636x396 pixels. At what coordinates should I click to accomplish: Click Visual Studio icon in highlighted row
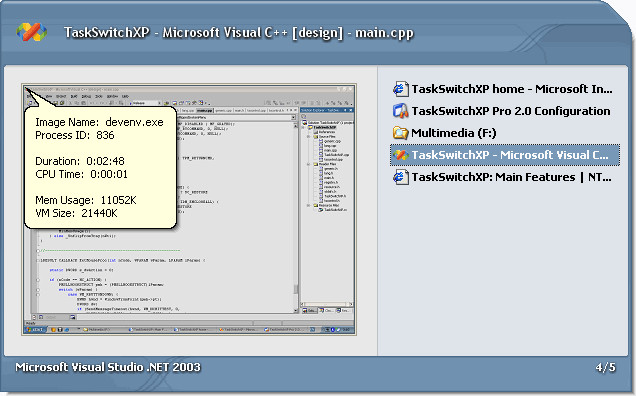pyautogui.click(x=401, y=155)
